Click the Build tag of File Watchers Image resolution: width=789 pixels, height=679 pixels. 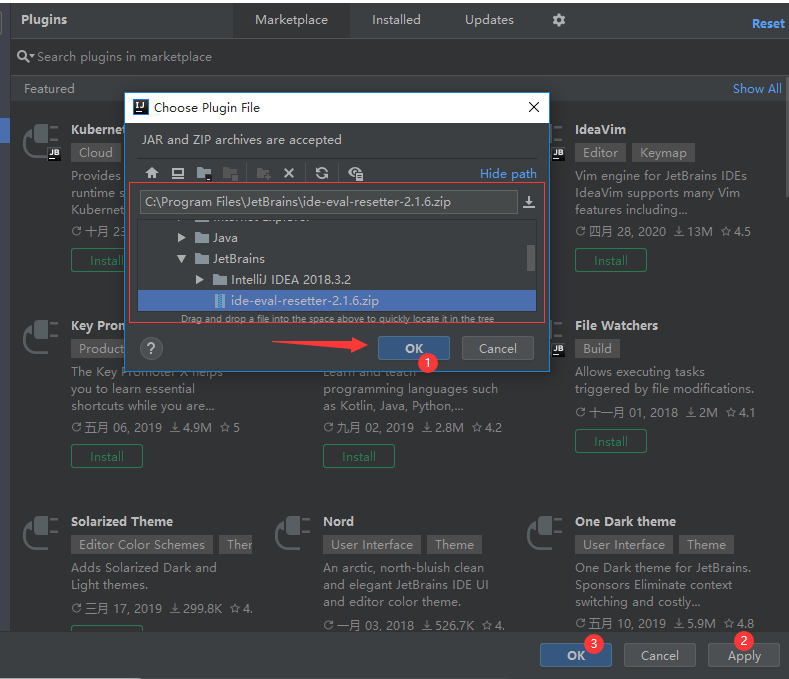click(x=597, y=348)
